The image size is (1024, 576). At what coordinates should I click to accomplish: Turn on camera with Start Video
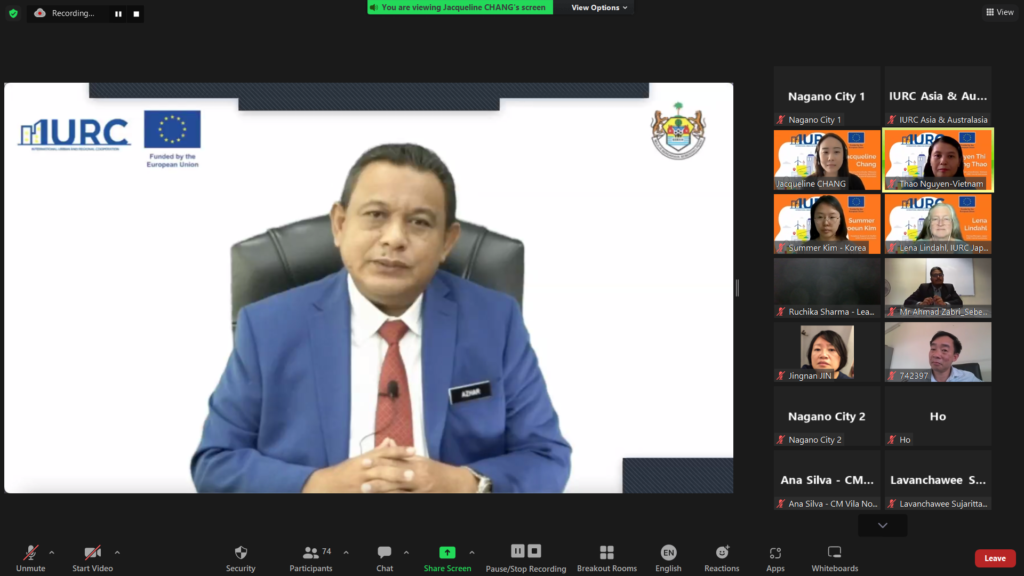click(x=92, y=557)
